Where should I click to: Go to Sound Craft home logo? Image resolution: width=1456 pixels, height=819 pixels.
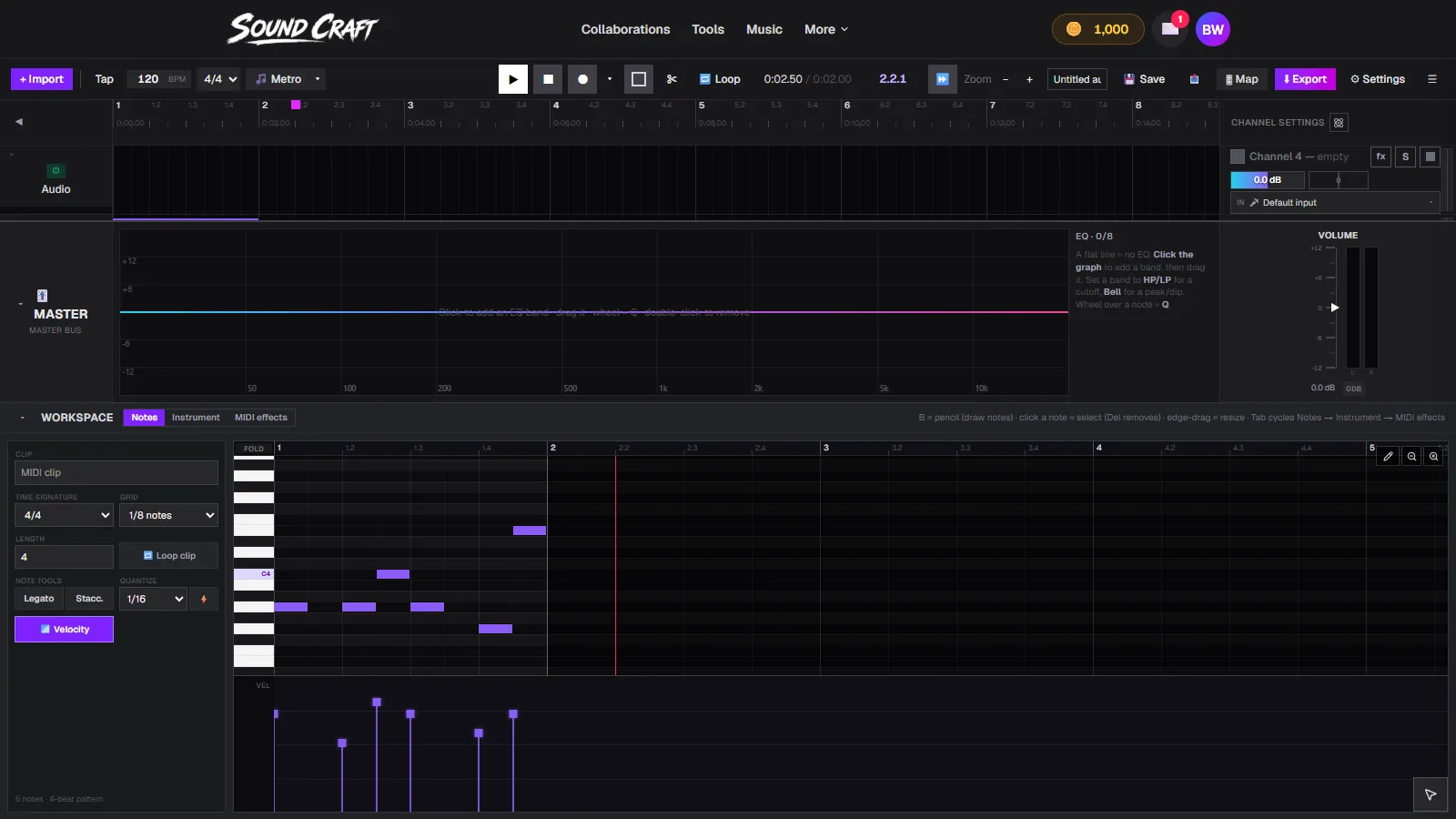point(302,29)
